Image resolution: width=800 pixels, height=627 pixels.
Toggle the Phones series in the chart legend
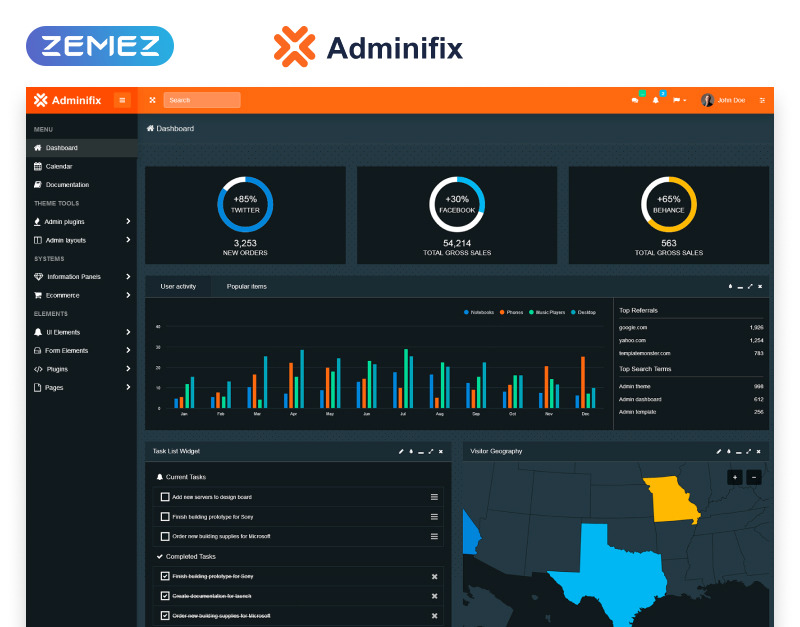tap(511, 313)
